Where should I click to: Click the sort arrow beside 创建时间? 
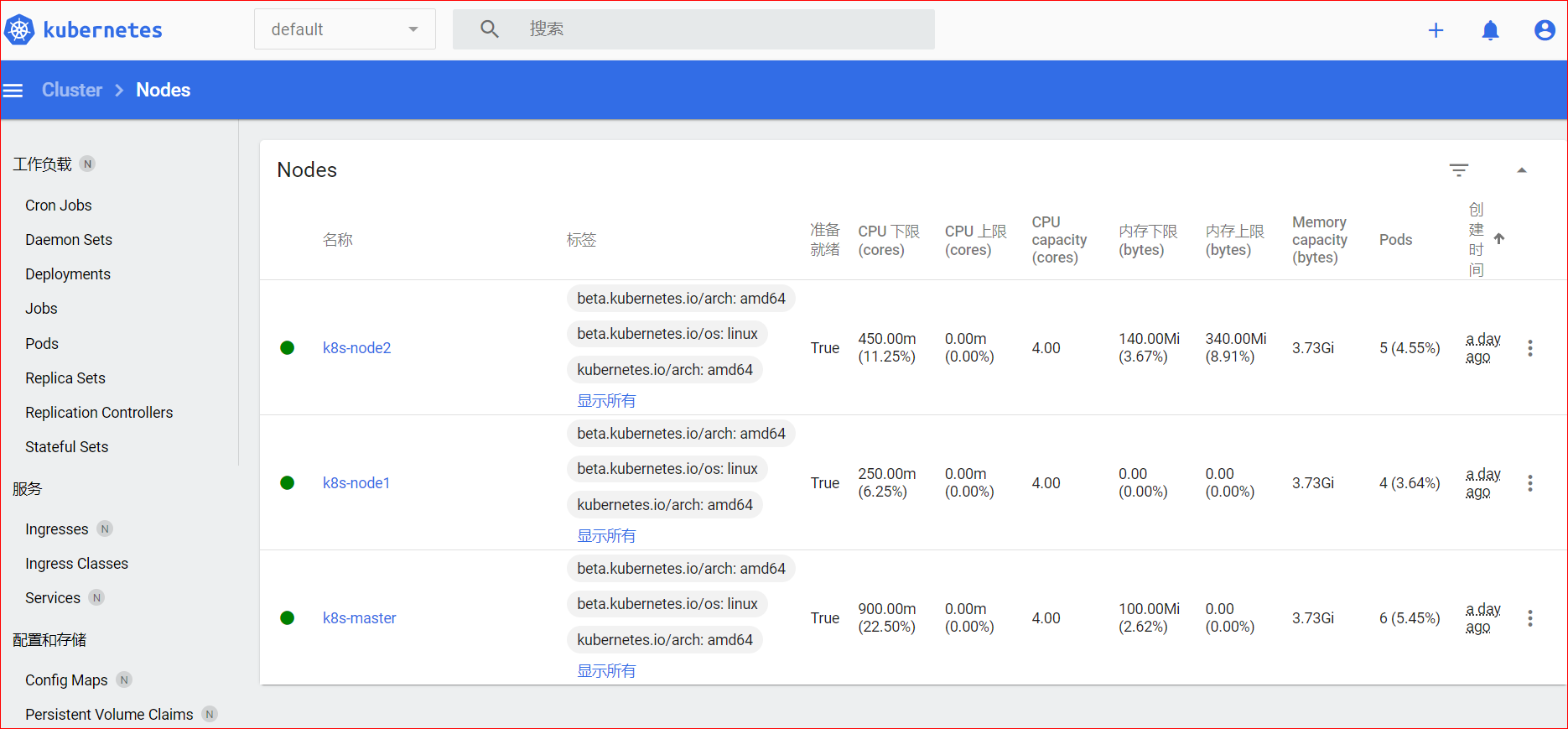point(1499,239)
